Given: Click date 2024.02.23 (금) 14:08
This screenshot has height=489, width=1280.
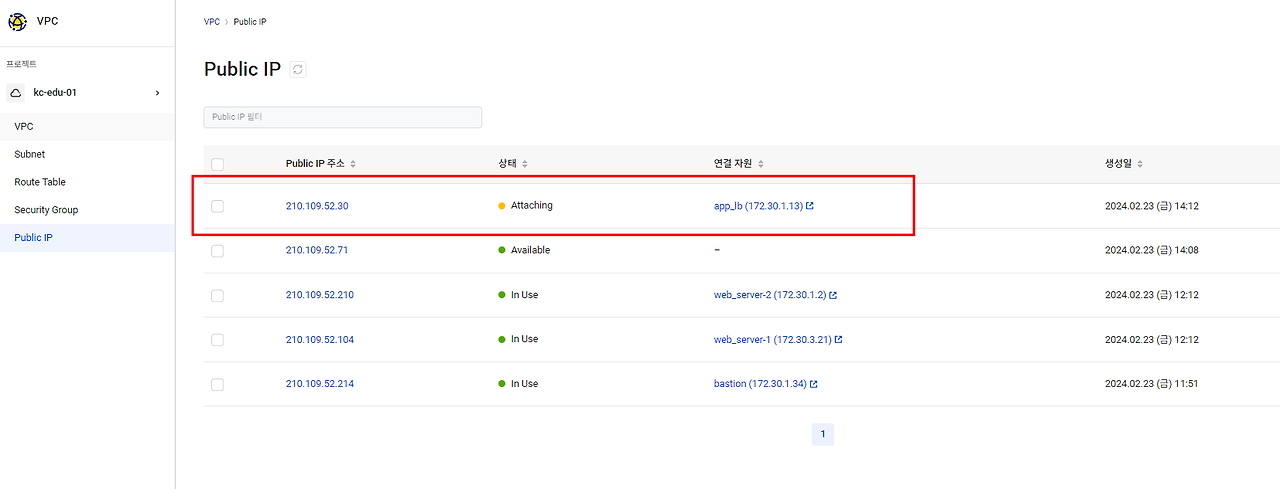Looking at the screenshot, I should 1152,250.
